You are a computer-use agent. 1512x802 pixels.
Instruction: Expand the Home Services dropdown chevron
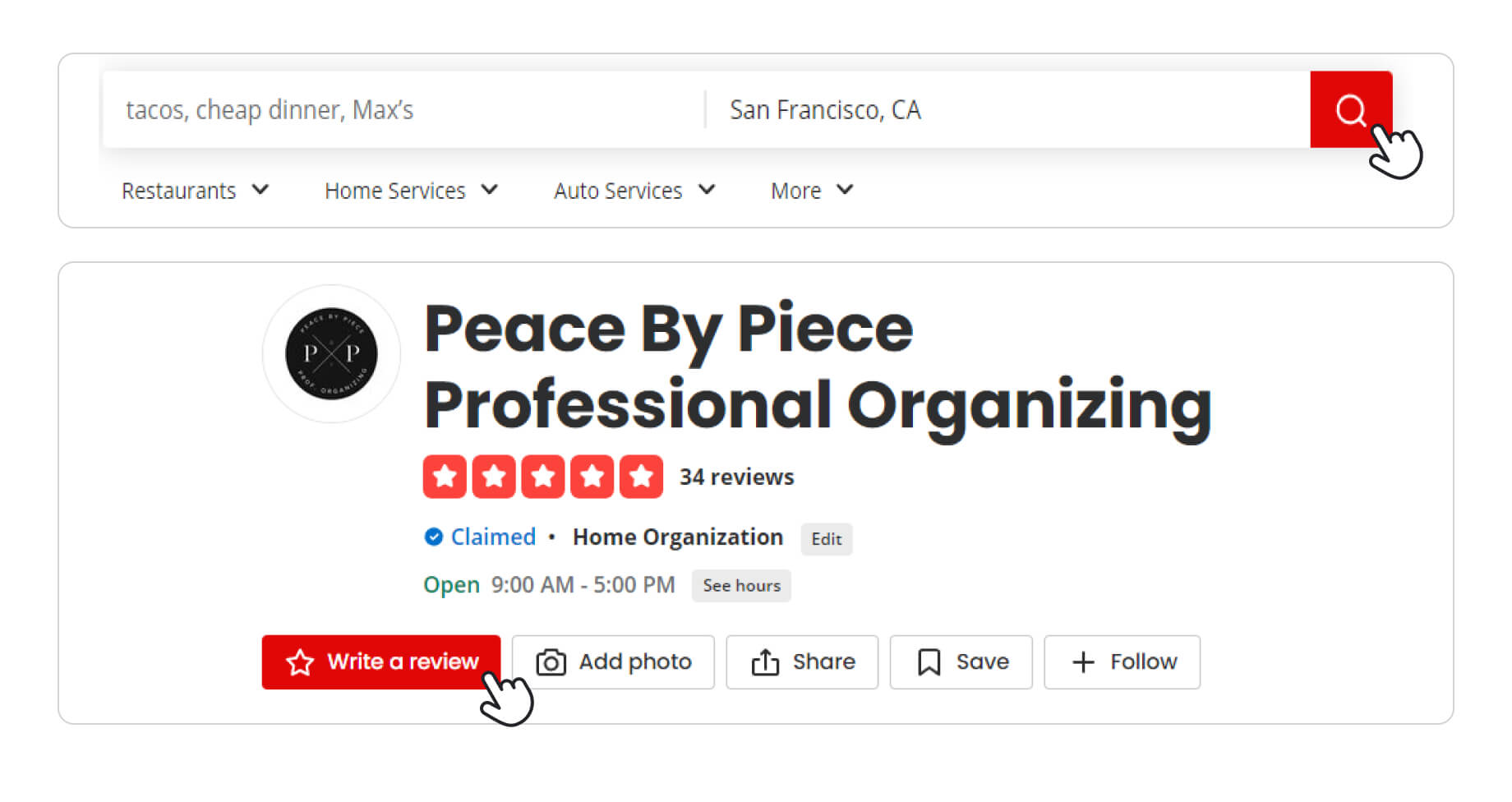(490, 190)
